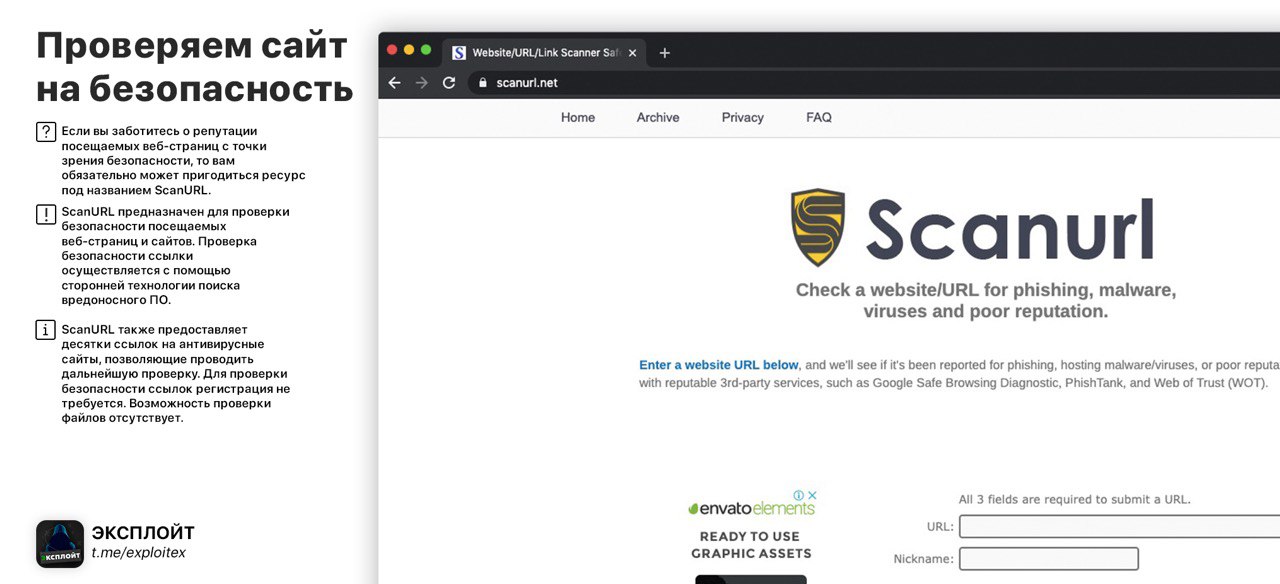
Task: Click the red close window button
Action: (392, 49)
